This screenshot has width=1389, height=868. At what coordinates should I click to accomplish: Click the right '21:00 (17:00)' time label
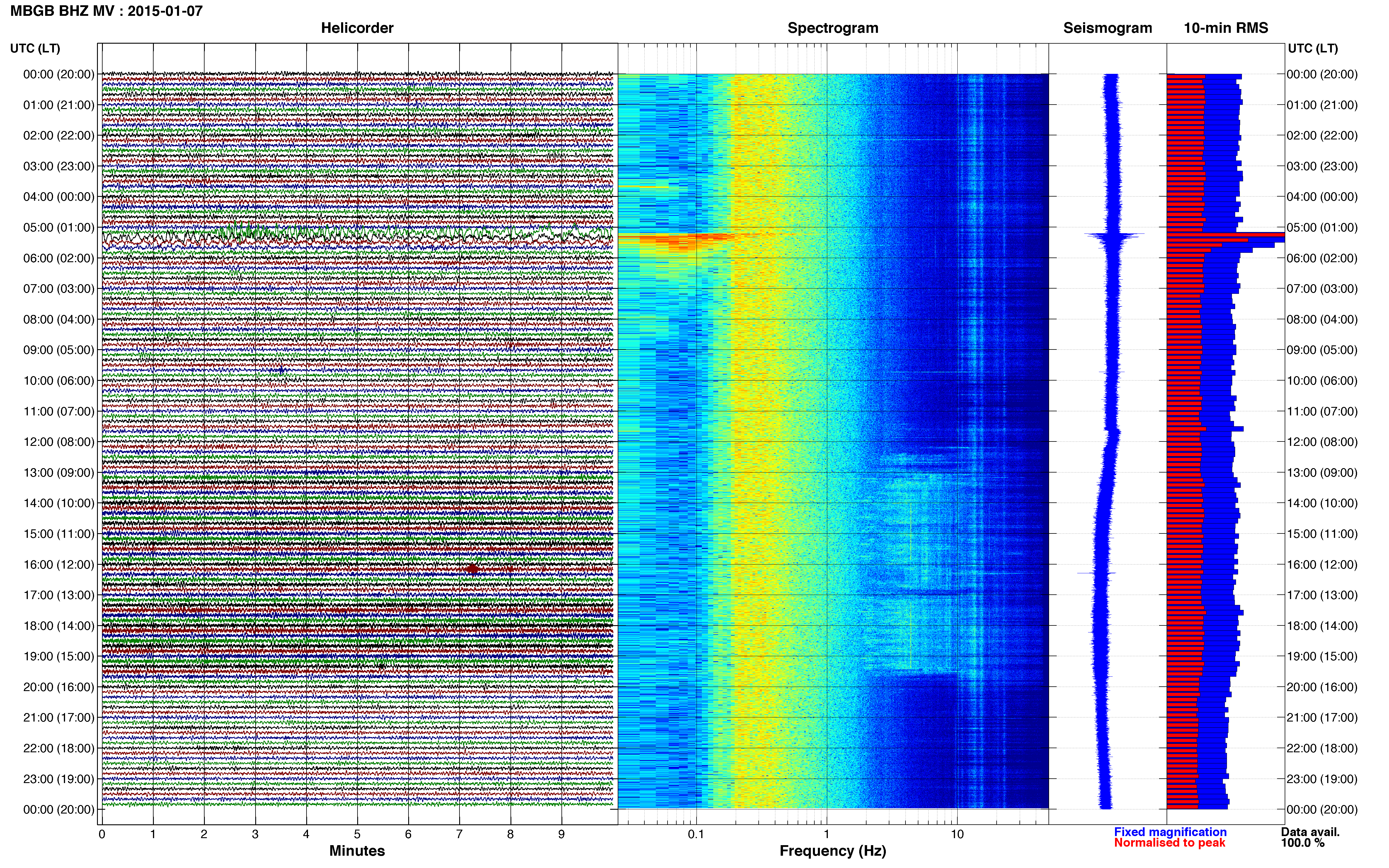(1322, 718)
